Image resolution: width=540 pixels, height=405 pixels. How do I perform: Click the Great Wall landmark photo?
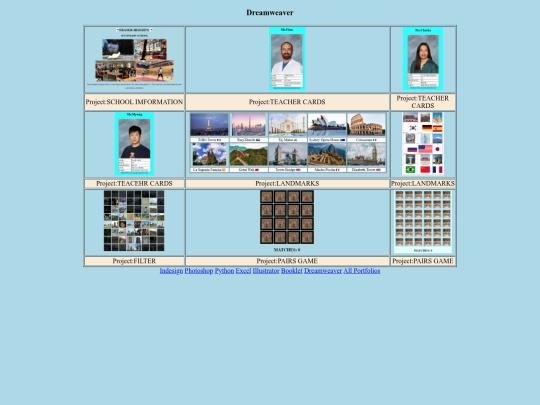pos(248,154)
